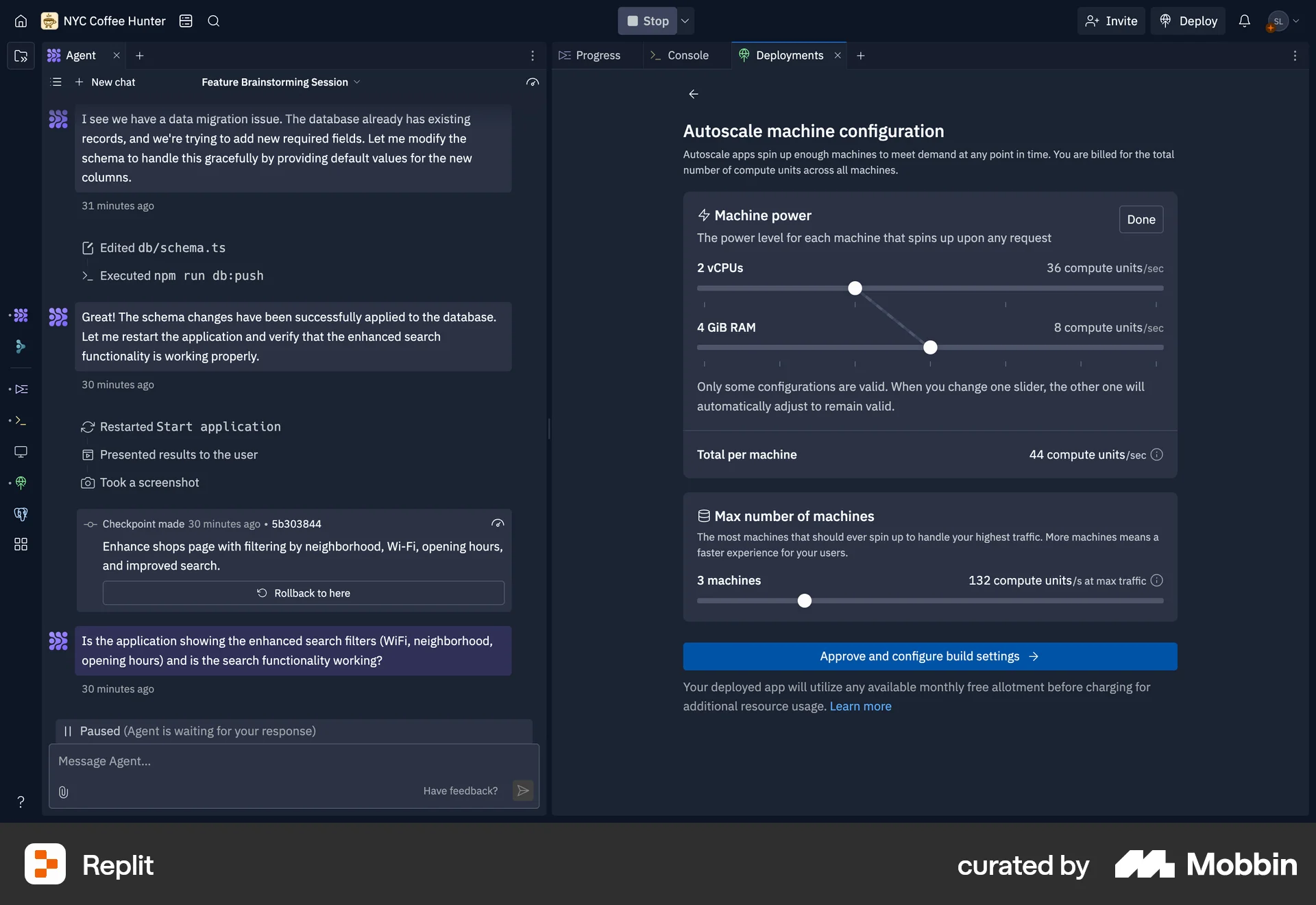This screenshot has height=905, width=1316.
Task: Click Approve and configure build settings
Action: coord(929,656)
